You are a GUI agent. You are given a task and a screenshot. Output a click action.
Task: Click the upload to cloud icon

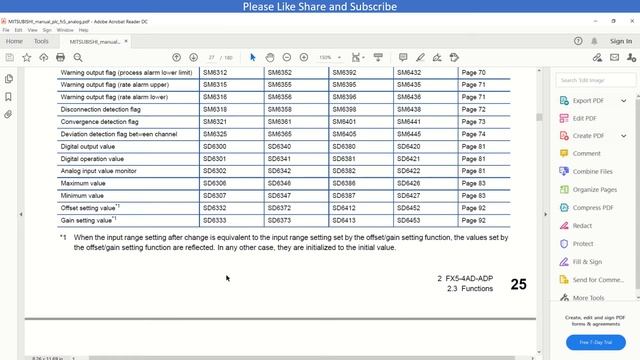click(44, 58)
